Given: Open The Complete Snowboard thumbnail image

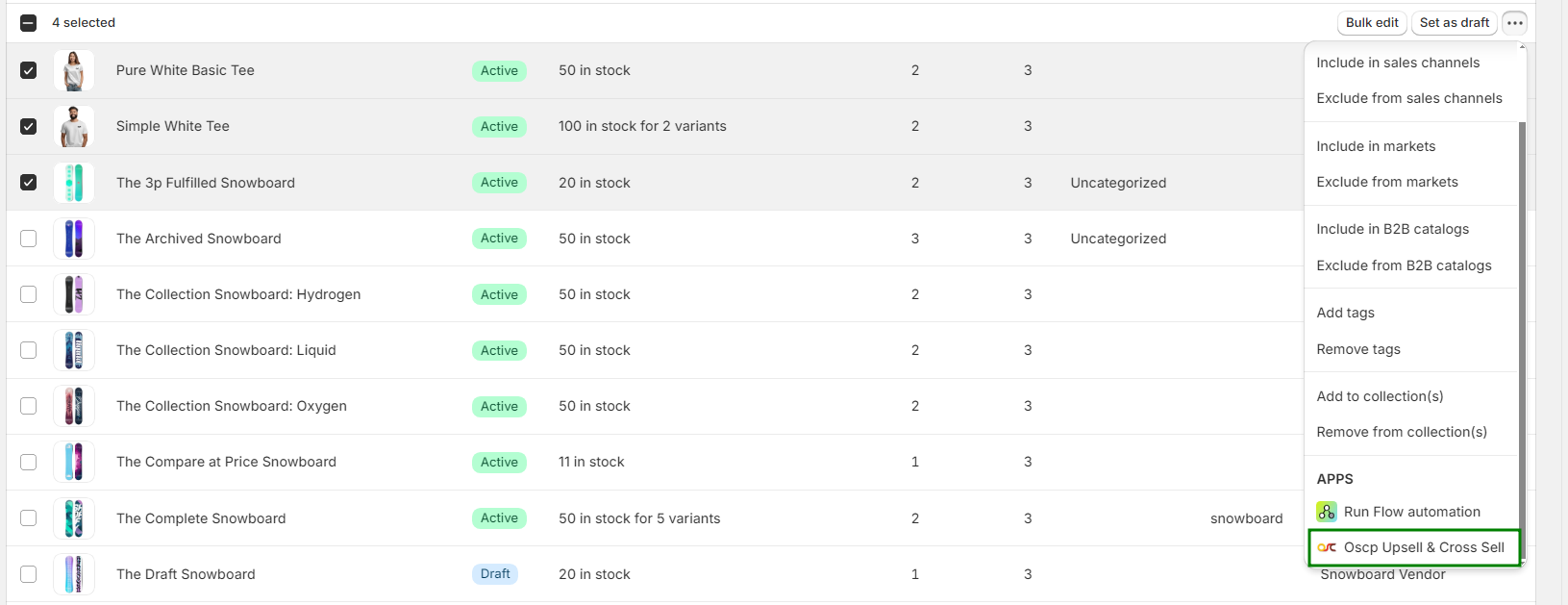Looking at the screenshot, I should (74, 518).
